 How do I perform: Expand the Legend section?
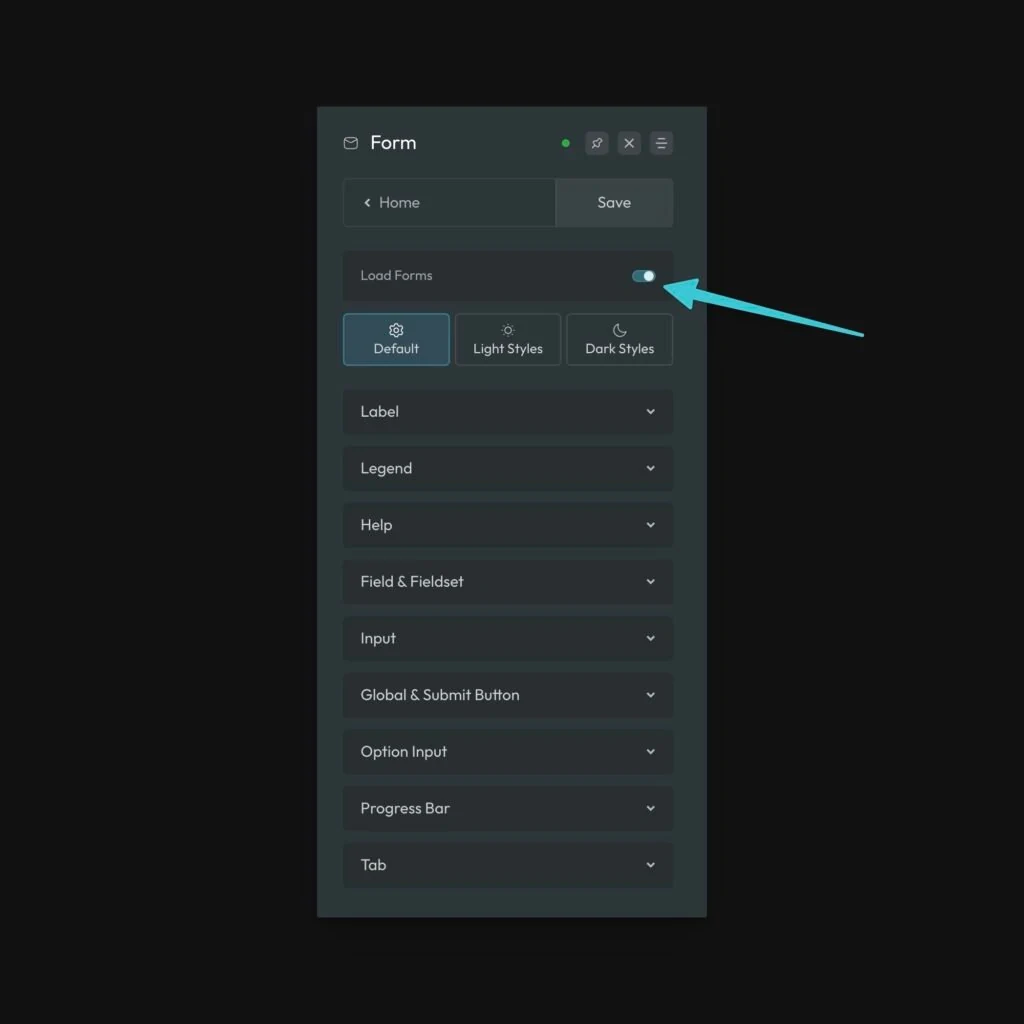click(x=508, y=468)
